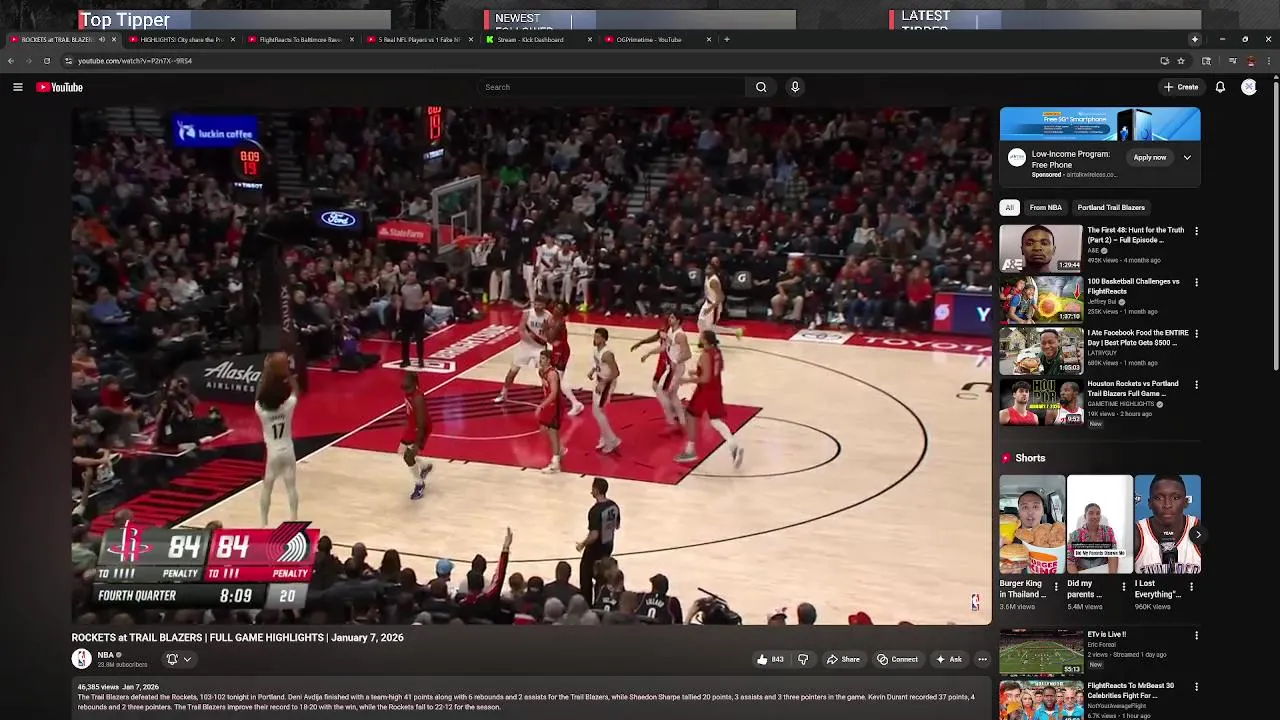Open a new browser tab
Image resolution: width=1280 pixels, height=720 pixels.
(727, 40)
